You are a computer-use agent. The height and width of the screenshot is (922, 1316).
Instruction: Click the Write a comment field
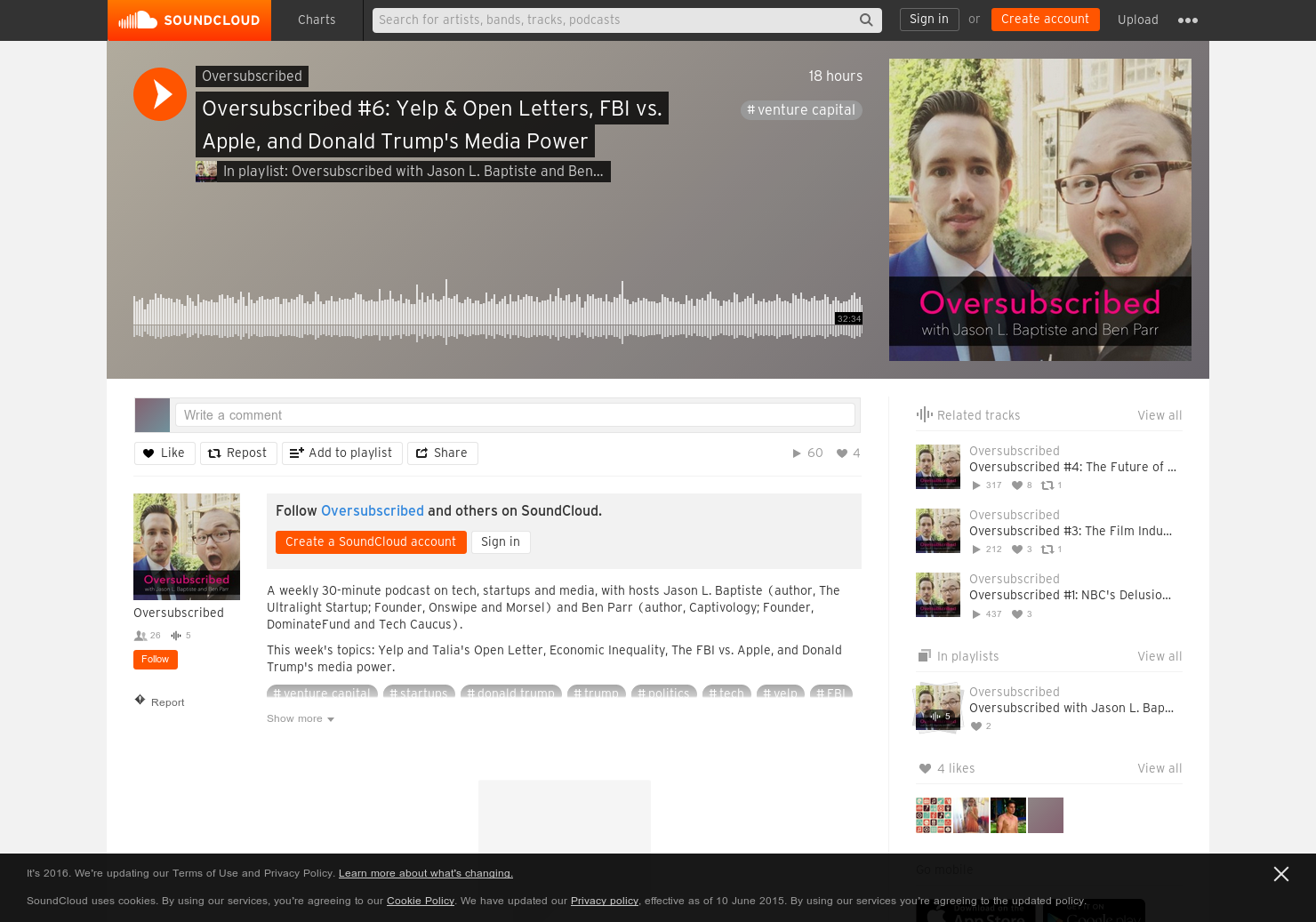tap(515, 415)
